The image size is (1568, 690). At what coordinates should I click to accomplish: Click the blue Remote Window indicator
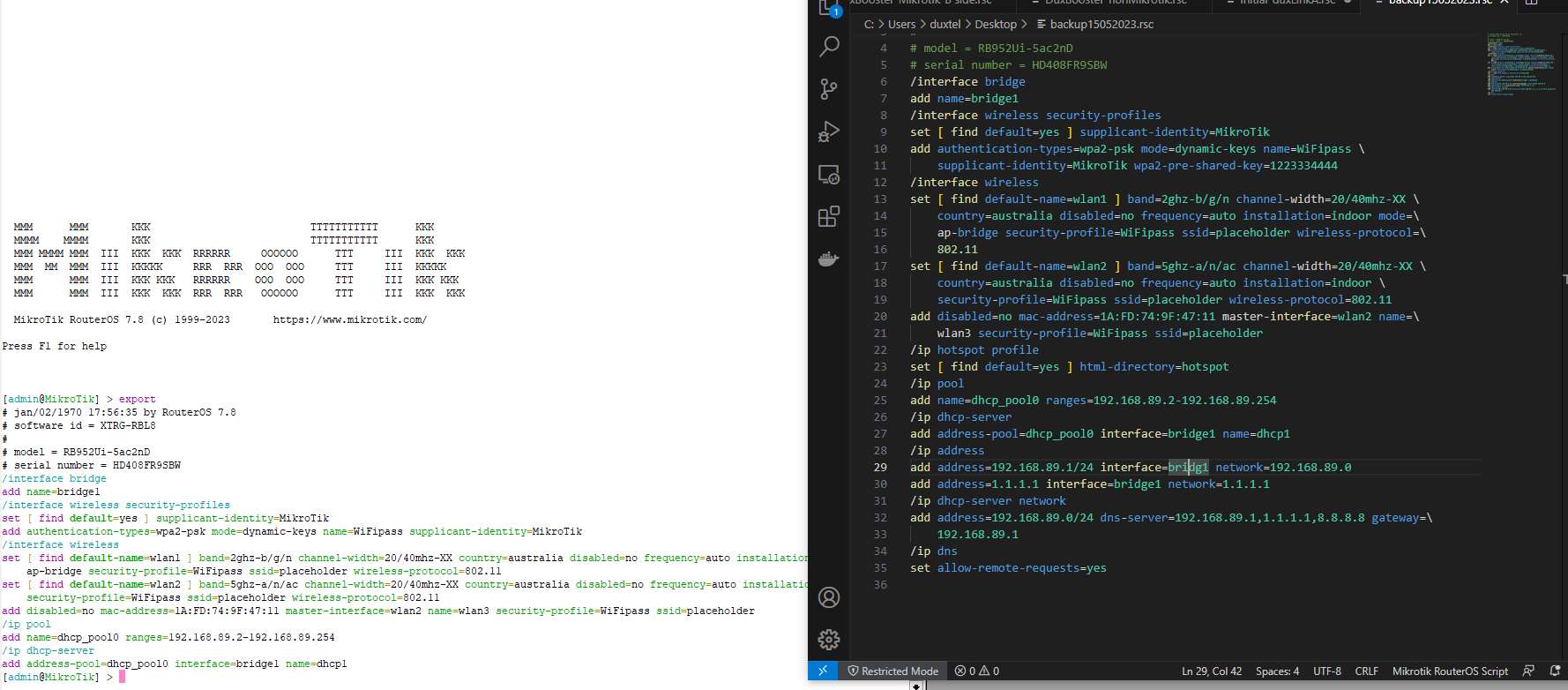pos(823,671)
